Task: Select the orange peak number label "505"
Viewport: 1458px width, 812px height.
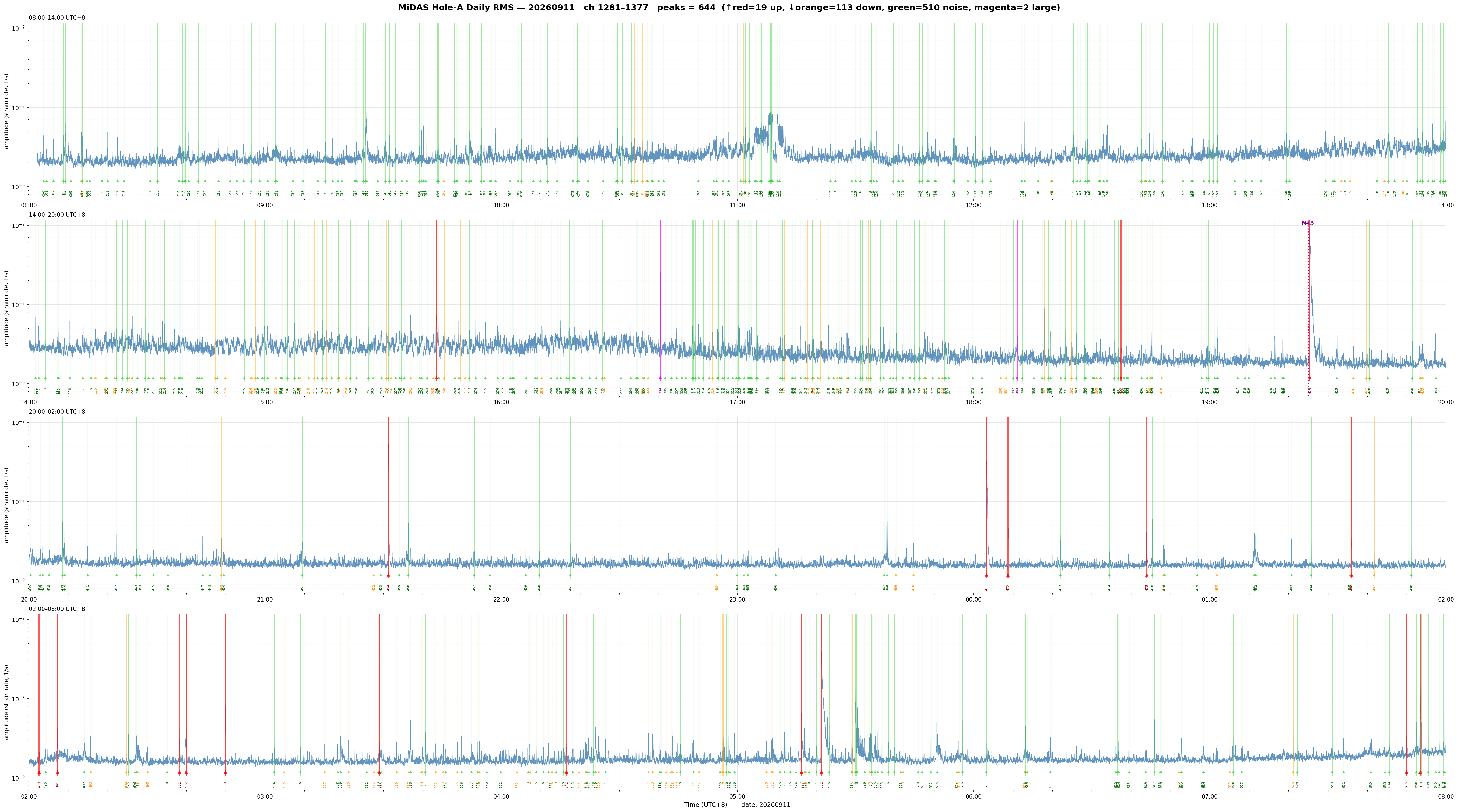Action: tap(284, 785)
